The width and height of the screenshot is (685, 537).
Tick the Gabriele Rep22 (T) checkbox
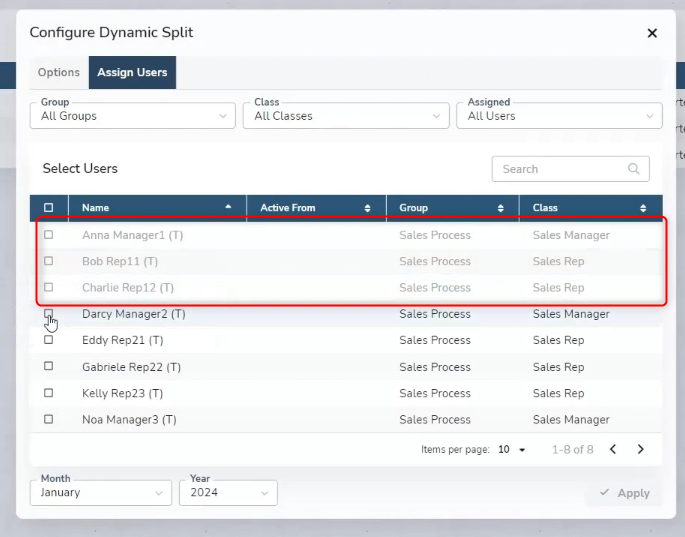point(48,366)
